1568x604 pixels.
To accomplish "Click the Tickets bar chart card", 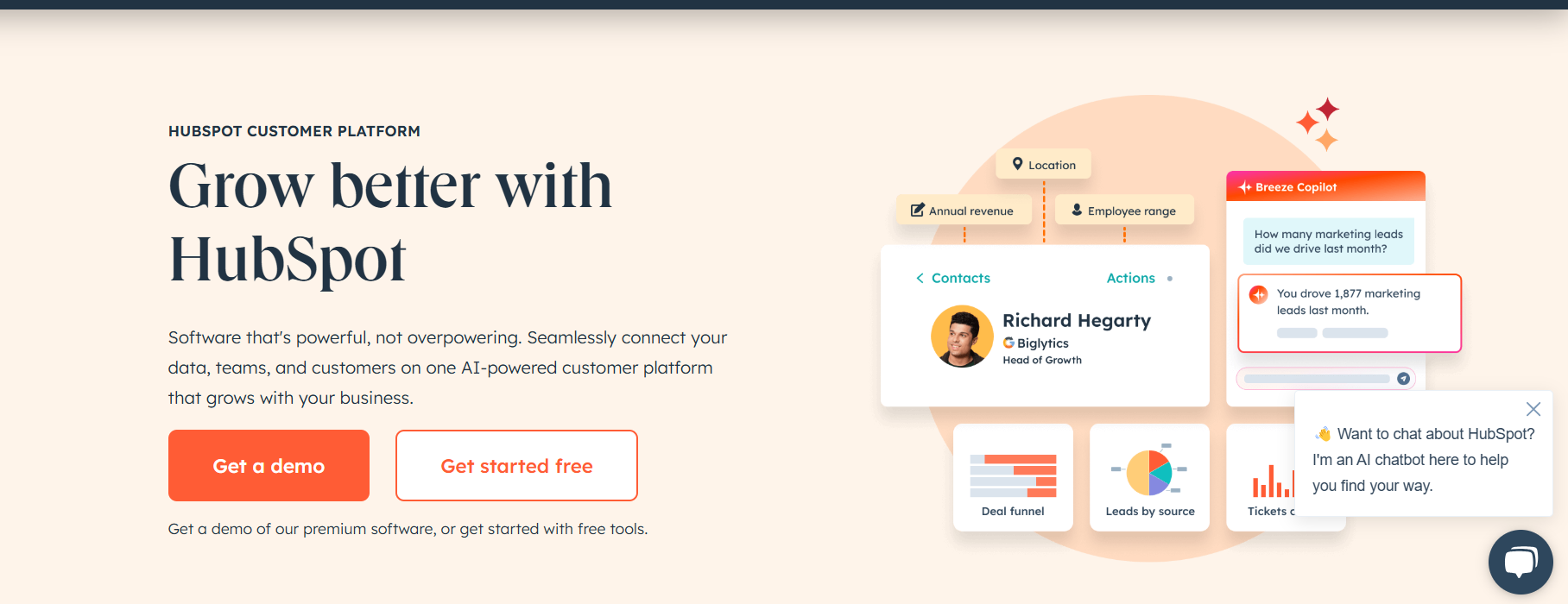I will (x=1262, y=477).
